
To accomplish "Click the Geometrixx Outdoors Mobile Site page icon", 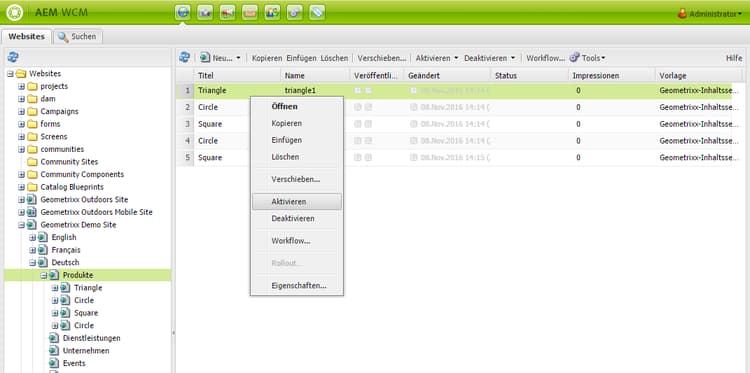I will tap(32, 212).
